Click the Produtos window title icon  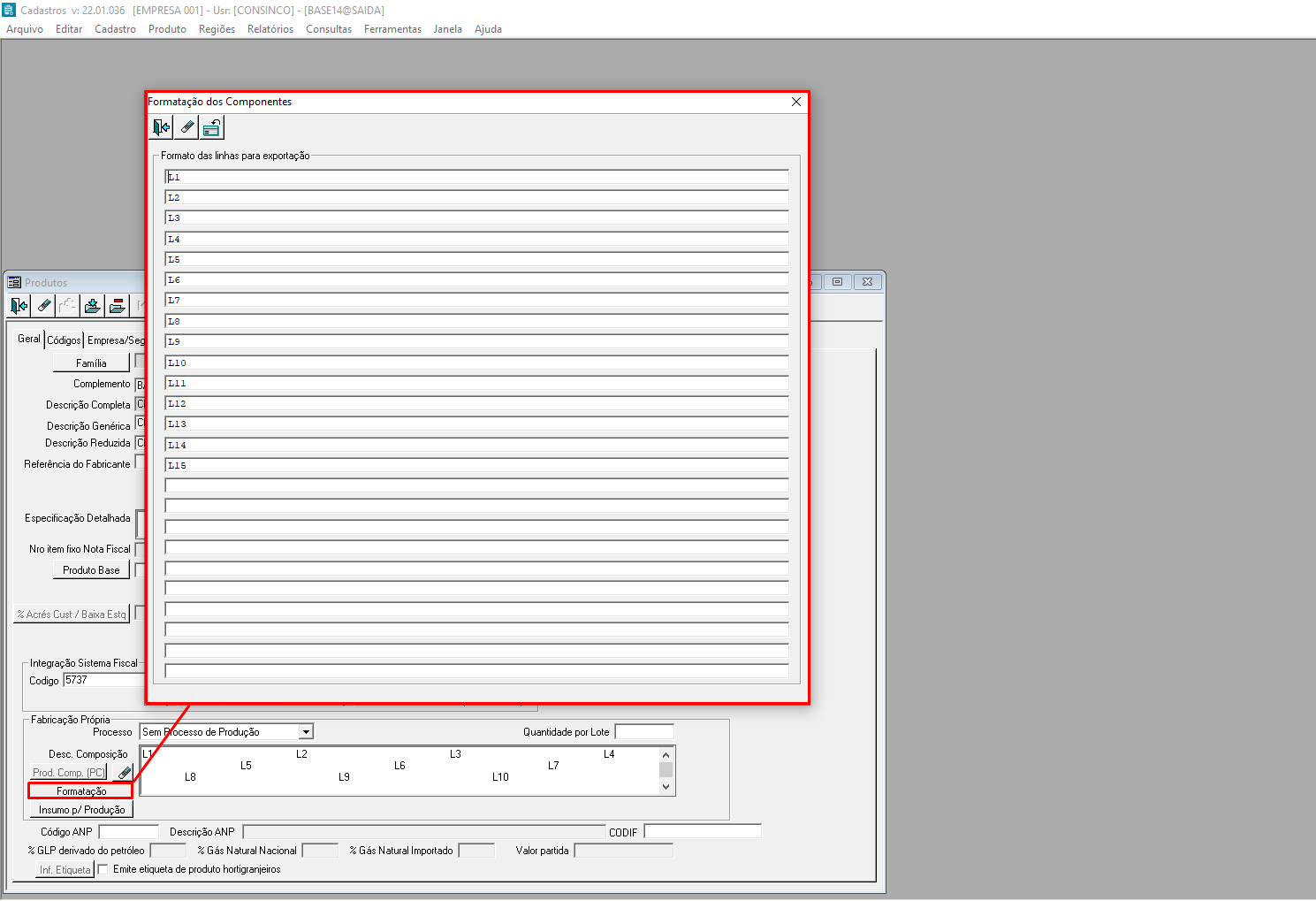pos(14,283)
